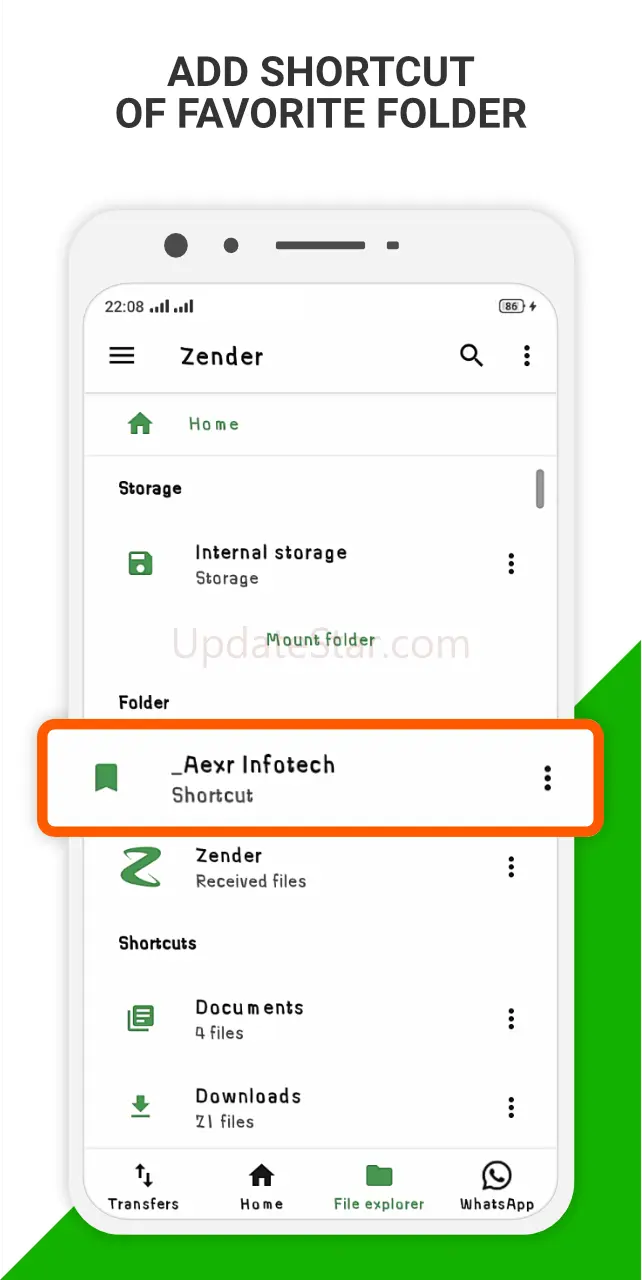The image size is (642, 1280).
Task: Open options for Zender Received files
Action: (x=511, y=867)
